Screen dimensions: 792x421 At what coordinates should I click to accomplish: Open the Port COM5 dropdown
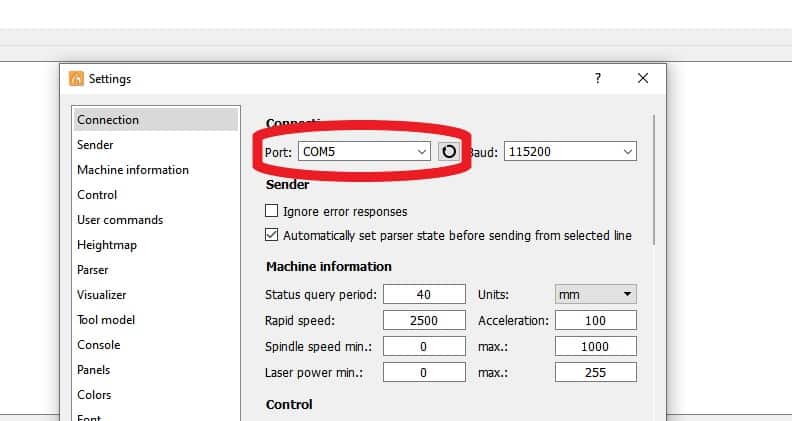(x=364, y=151)
